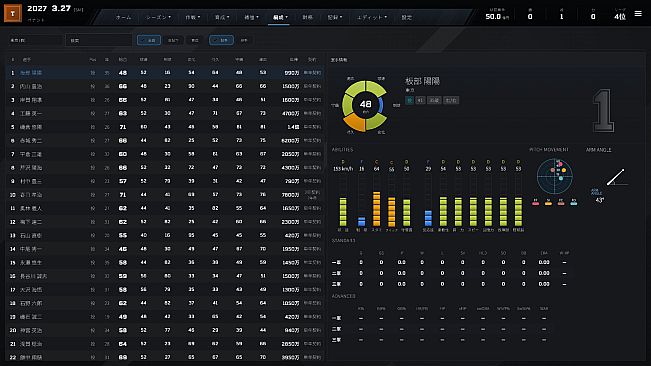651x366 pixels.
Task: Open the 記録 dropdown menu
Action: pos(335,17)
